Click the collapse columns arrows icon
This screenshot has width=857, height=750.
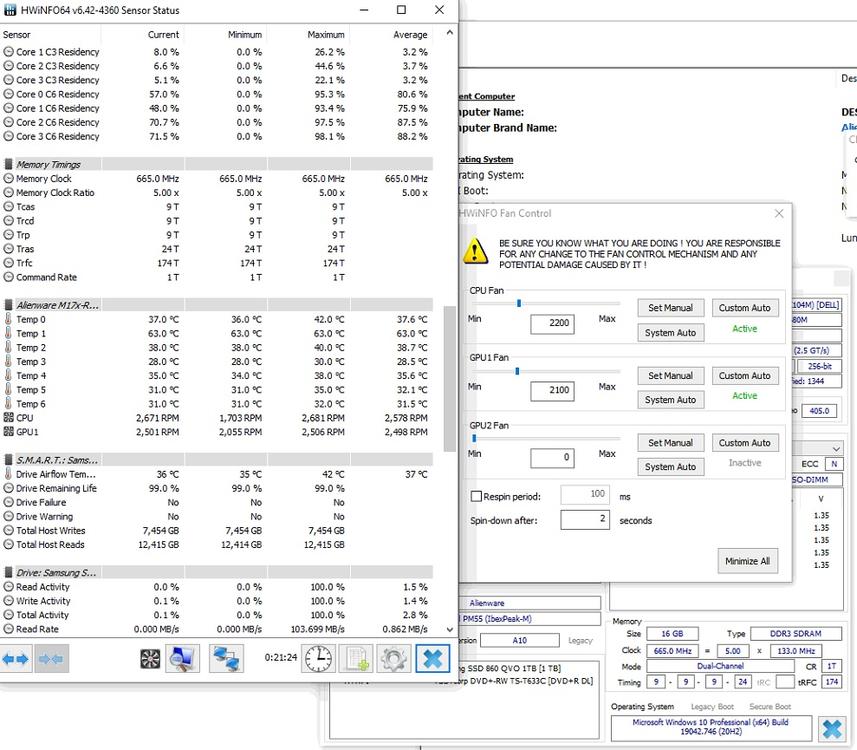pyautogui.click(x=50, y=659)
